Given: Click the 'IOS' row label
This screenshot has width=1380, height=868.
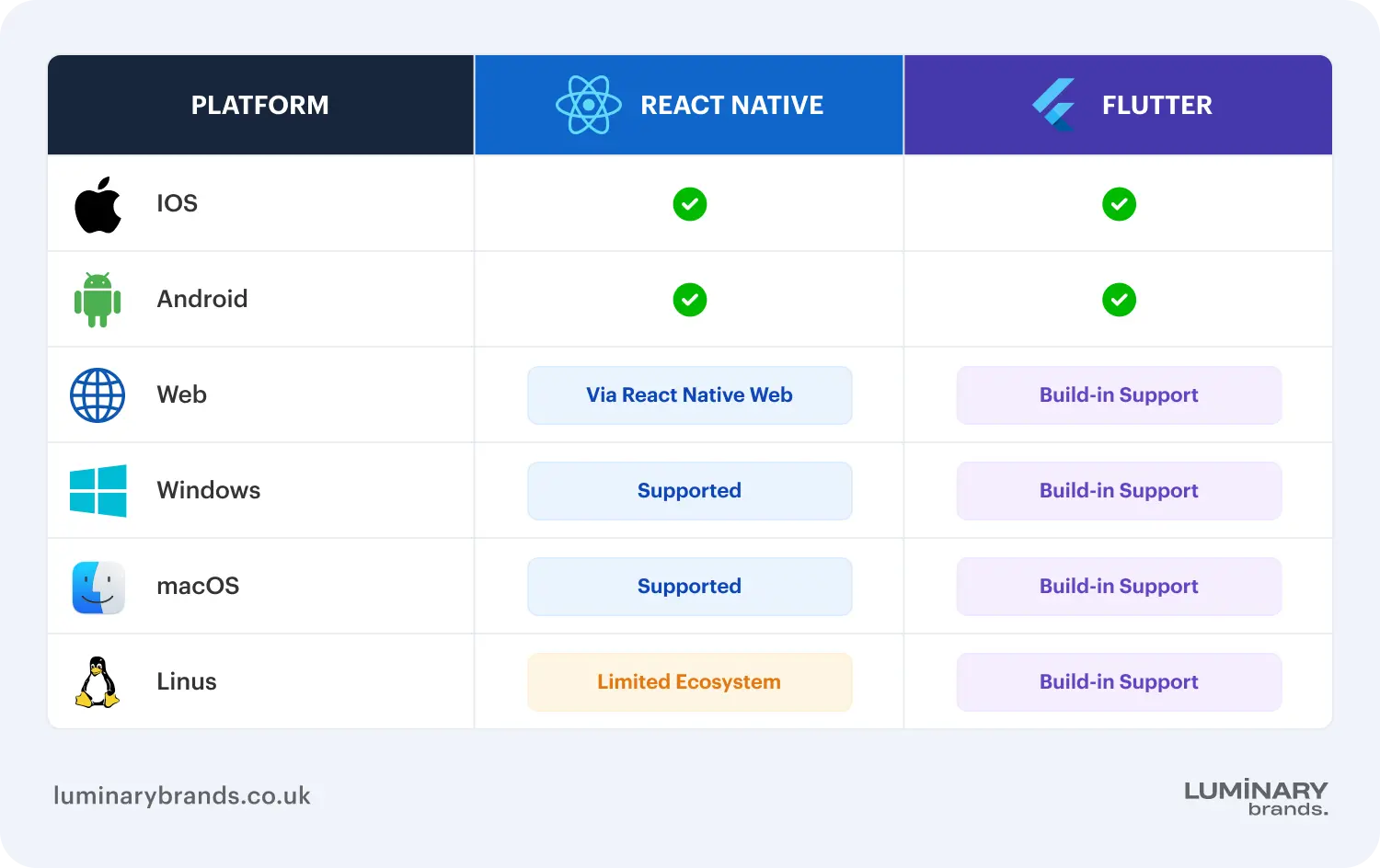Looking at the screenshot, I should (x=178, y=203).
